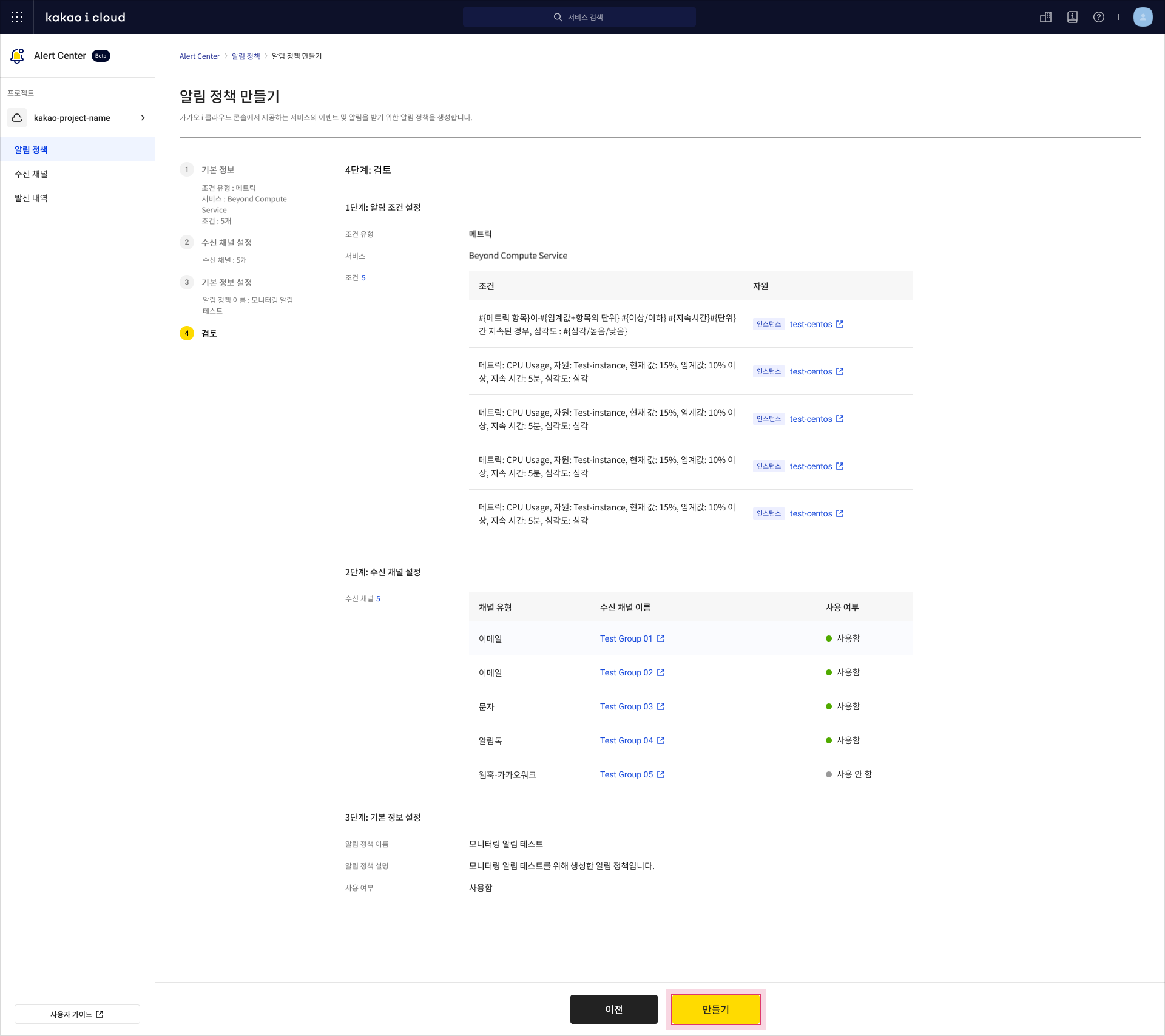The width and height of the screenshot is (1165, 1036).
Task: Click the Alert Center bell icon
Action: (17, 56)
